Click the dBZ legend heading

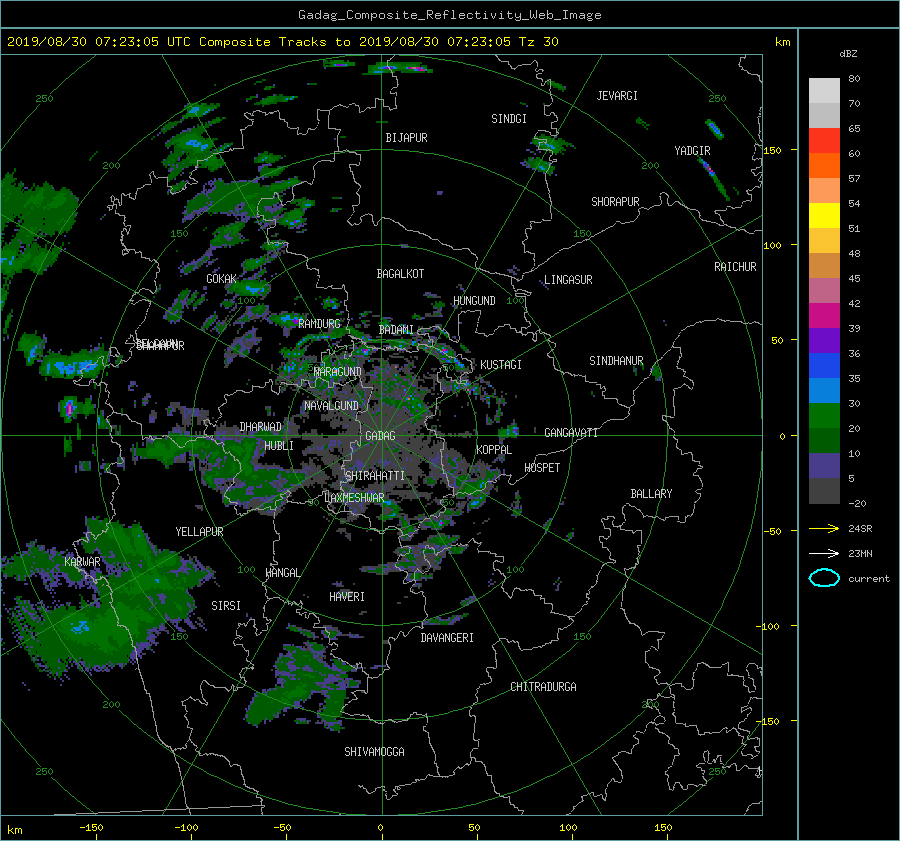tap(848, 54)
